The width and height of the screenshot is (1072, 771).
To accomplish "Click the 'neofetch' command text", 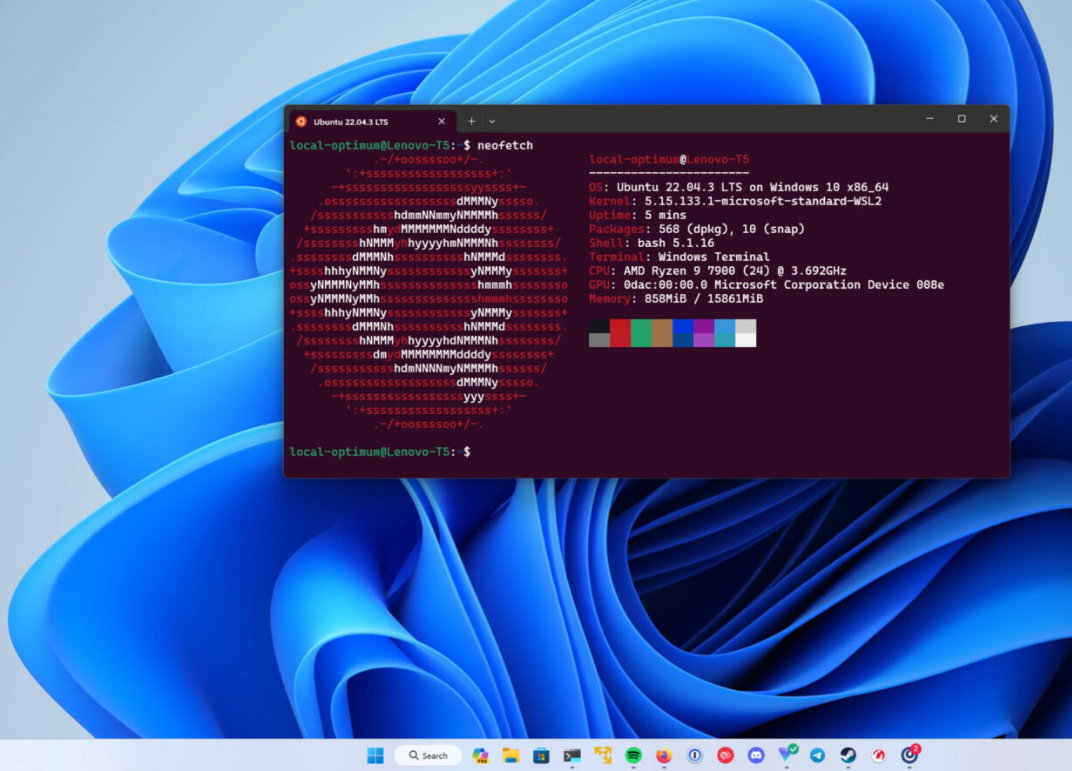I will click(505, 145).
